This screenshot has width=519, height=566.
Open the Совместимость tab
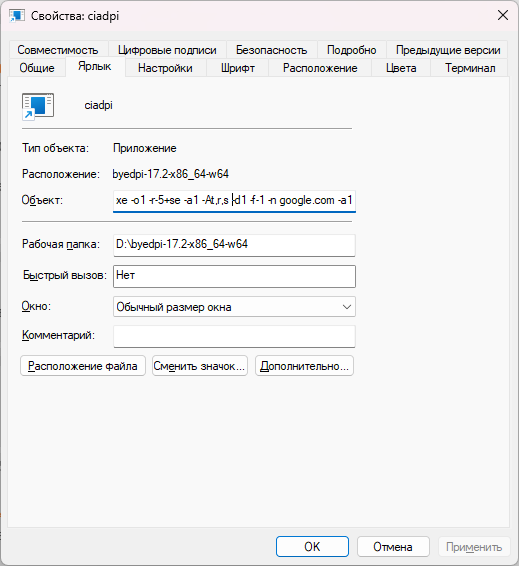click(58, 50)
